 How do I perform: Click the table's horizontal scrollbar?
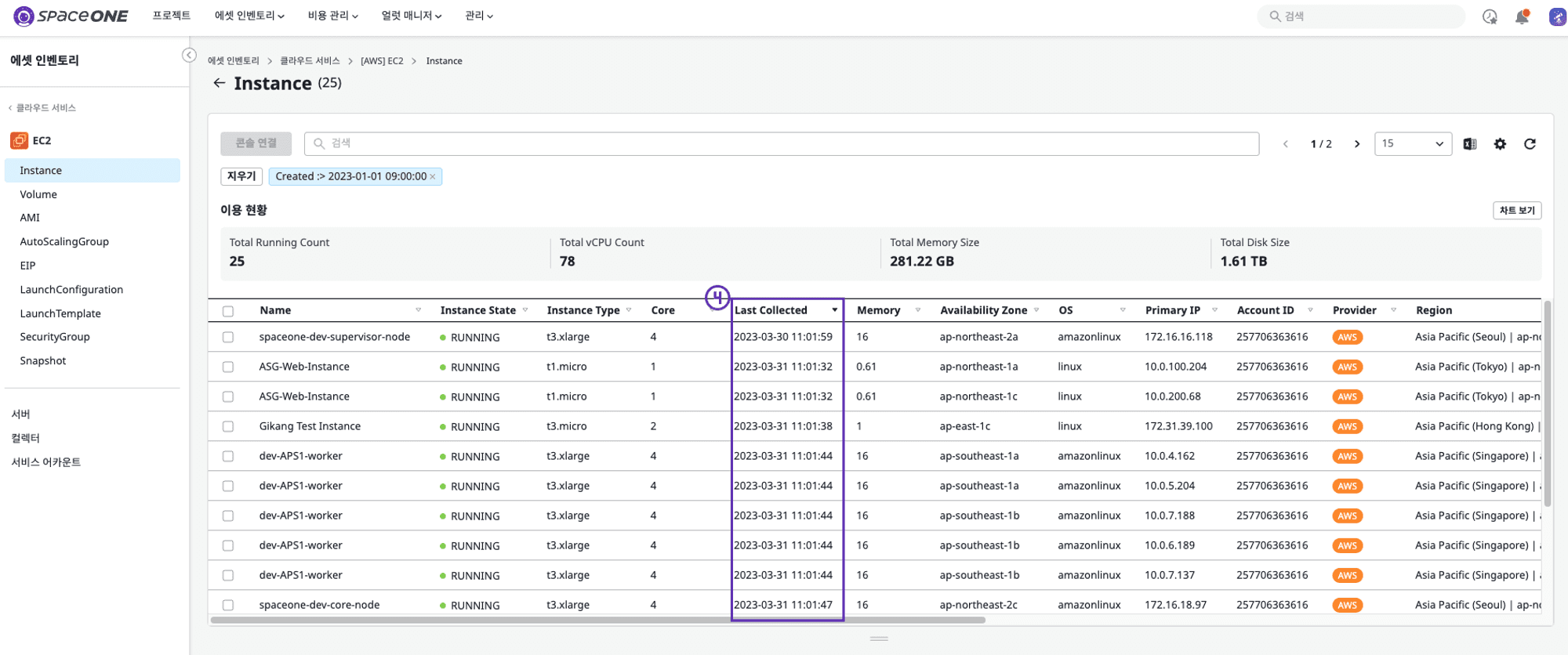597,620
